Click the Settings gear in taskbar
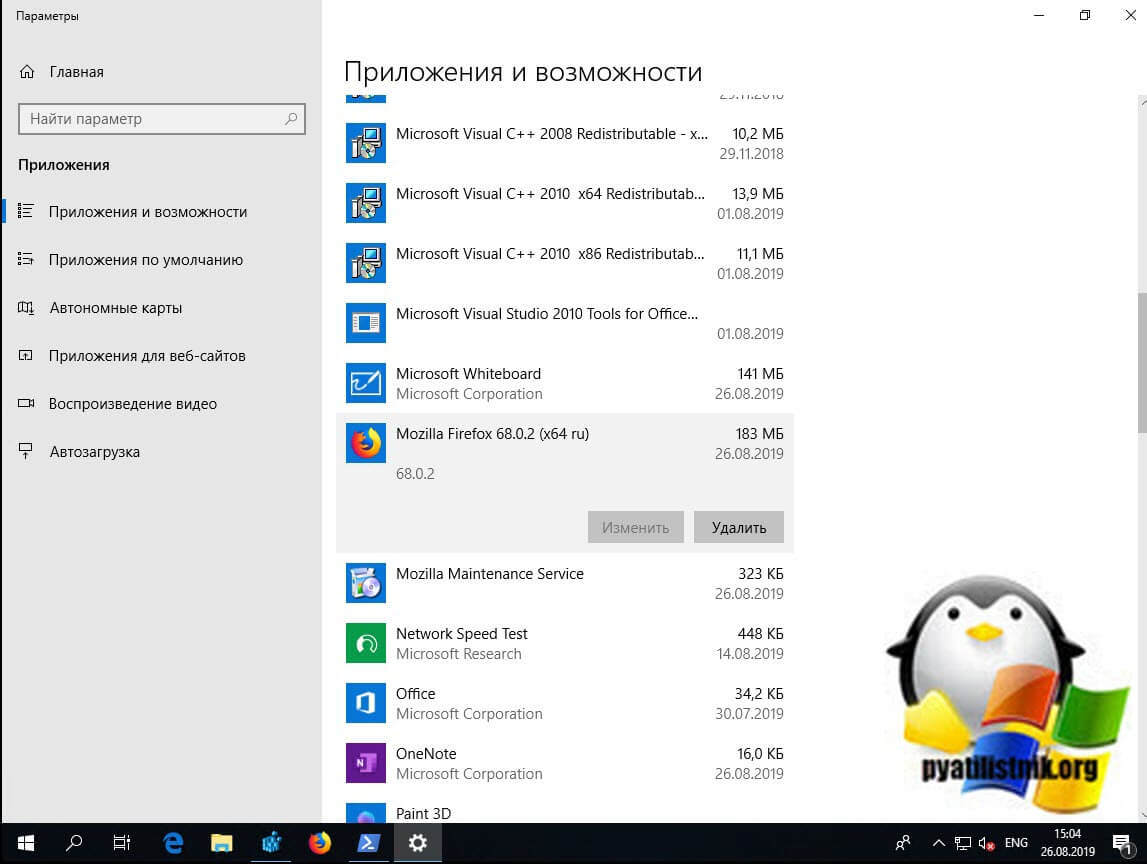Screen dimensions: 1147x864 418,843
